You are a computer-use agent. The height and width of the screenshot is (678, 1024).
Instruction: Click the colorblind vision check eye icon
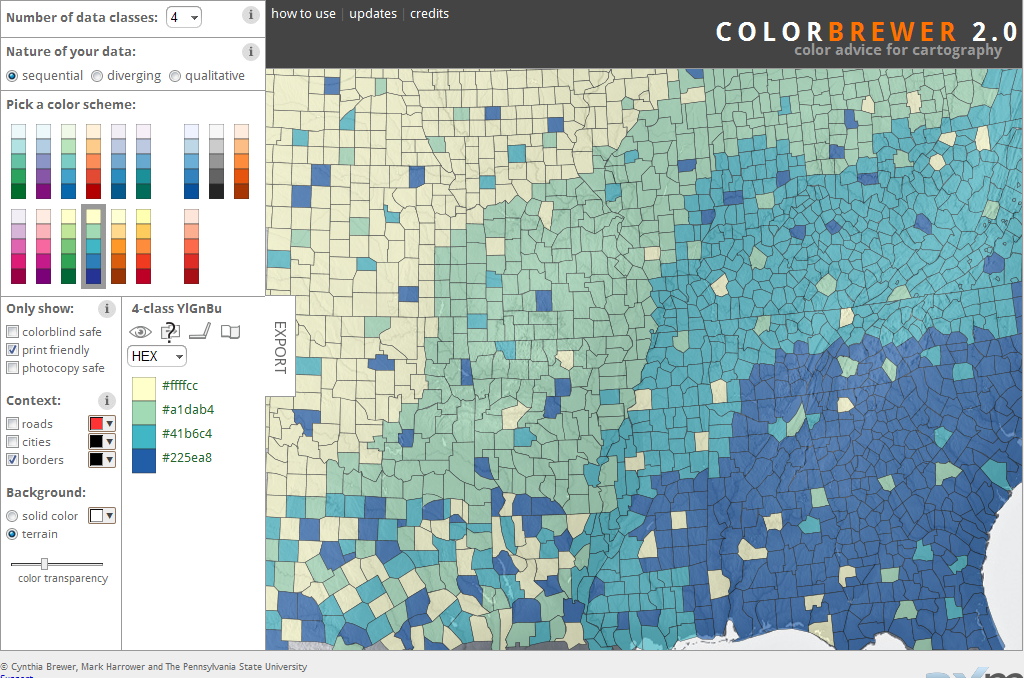pyautogui.click(x=140, y=331)
